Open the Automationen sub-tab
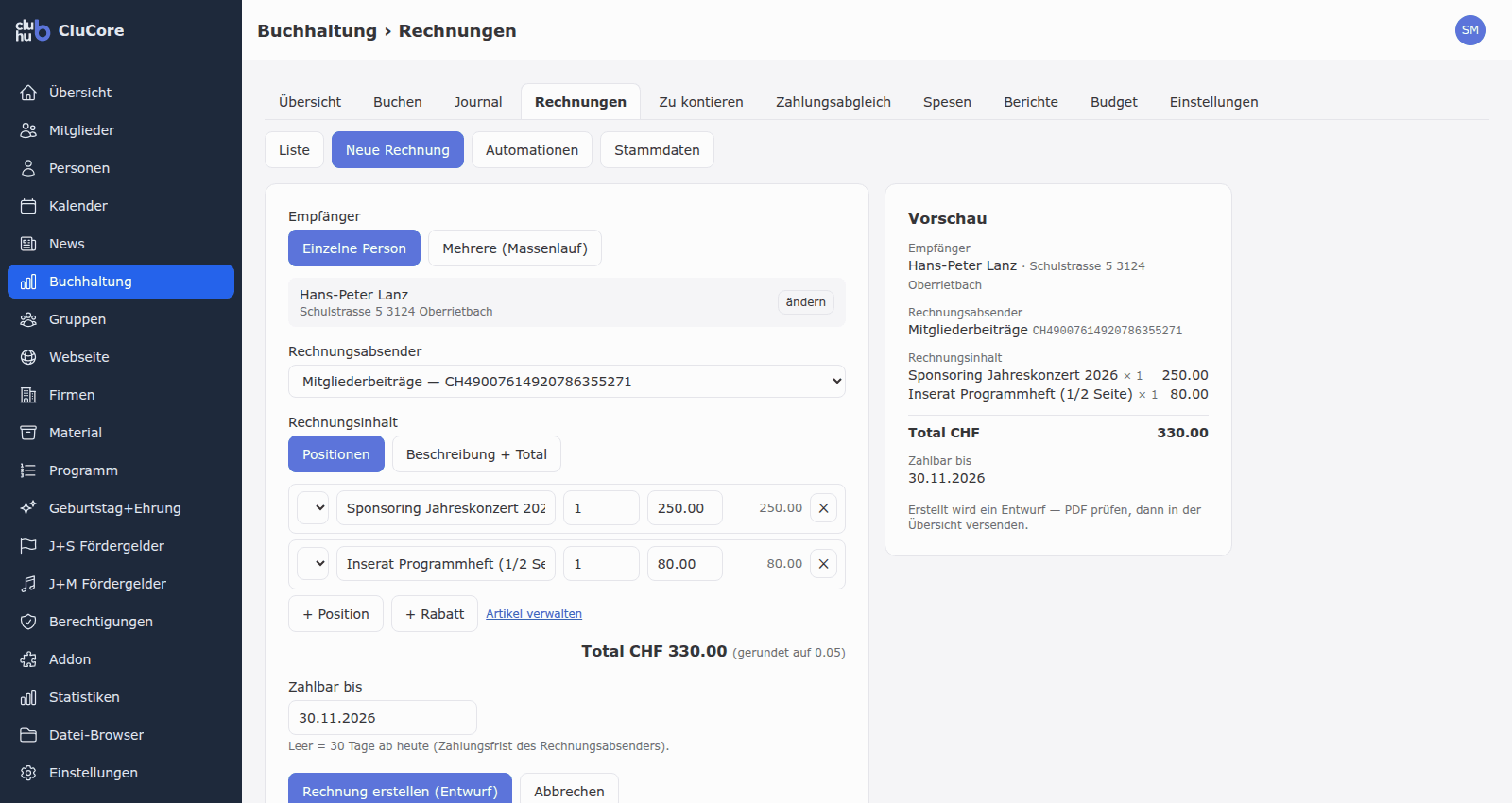Image resolution: width=1512 pixels, height=803 pixels. click(532, 150)
